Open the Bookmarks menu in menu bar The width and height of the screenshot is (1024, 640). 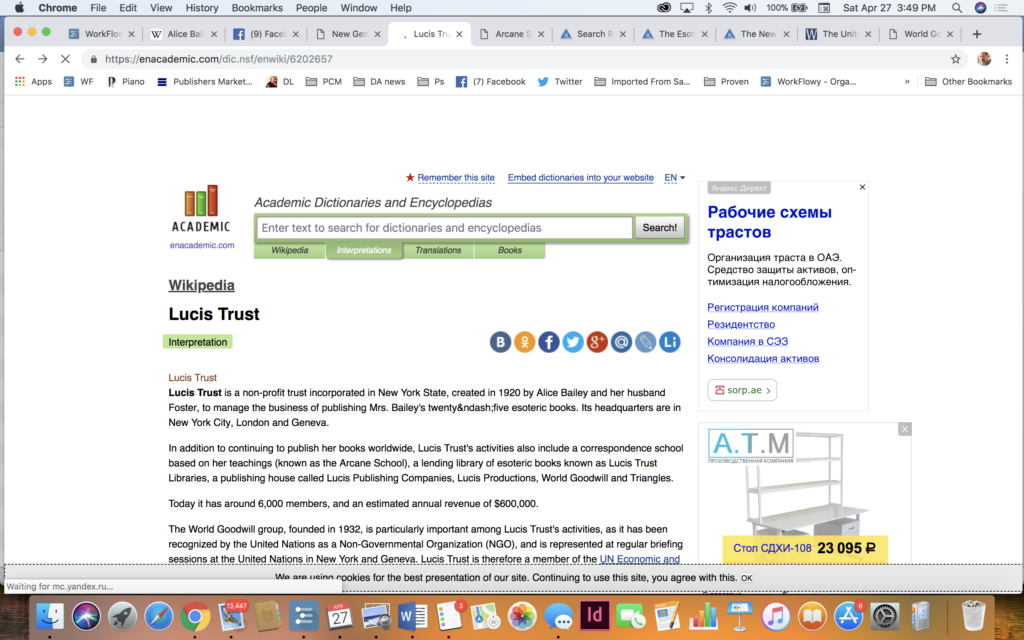pyautogui.click(x=257, y=8)
